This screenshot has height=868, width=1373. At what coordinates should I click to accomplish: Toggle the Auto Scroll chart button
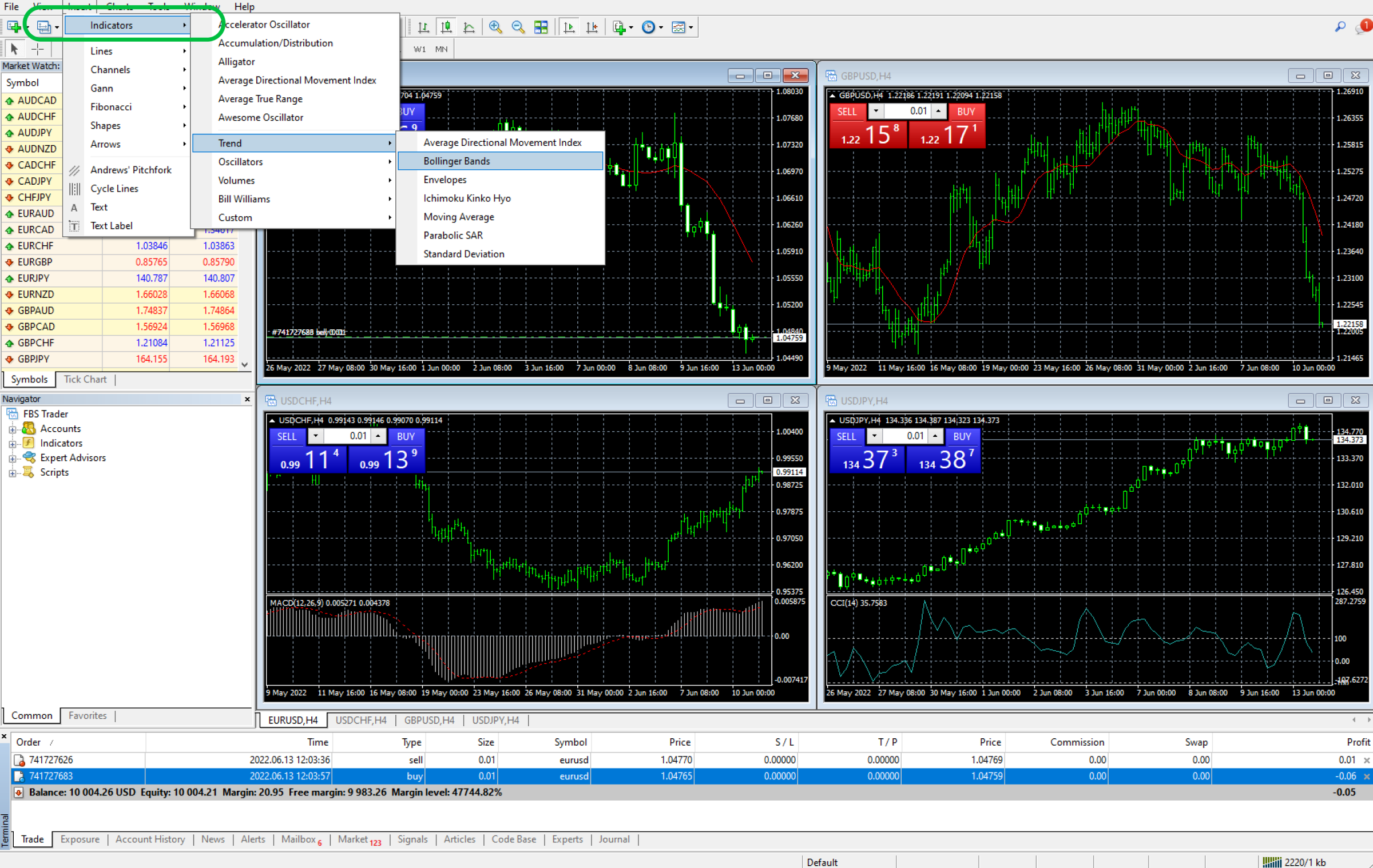click(569, 27)
